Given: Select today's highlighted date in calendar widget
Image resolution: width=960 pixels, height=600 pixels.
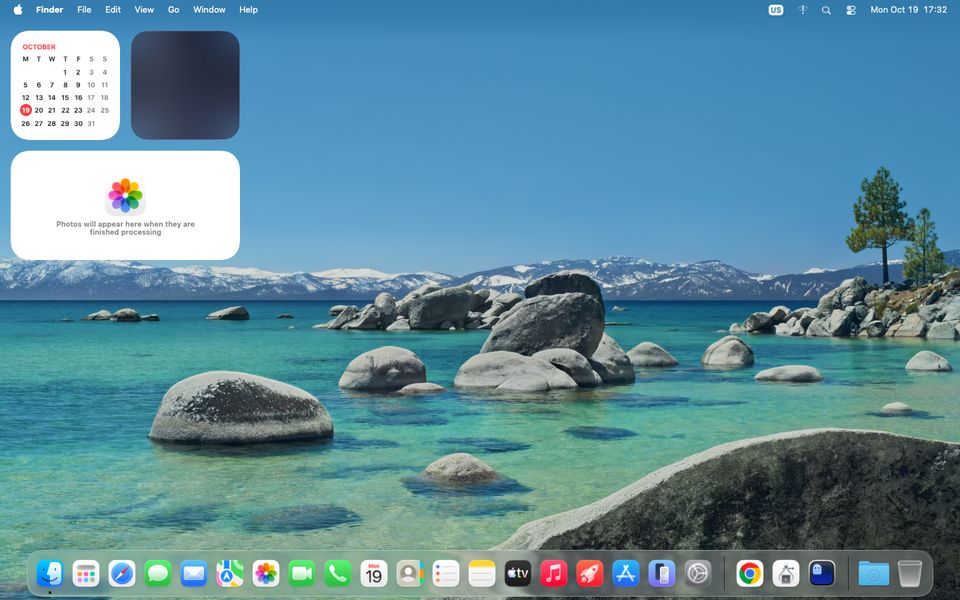Looking at the screenshot, I should [x=26, y=110].
